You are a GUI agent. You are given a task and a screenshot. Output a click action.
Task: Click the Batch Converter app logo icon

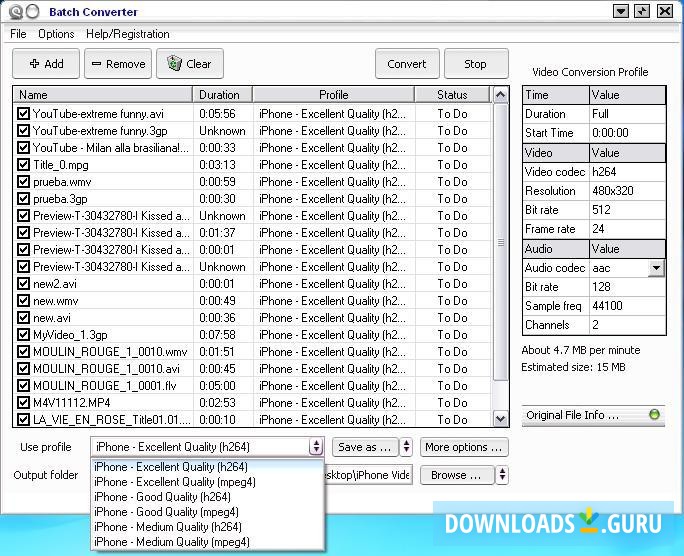coord(15,11)
